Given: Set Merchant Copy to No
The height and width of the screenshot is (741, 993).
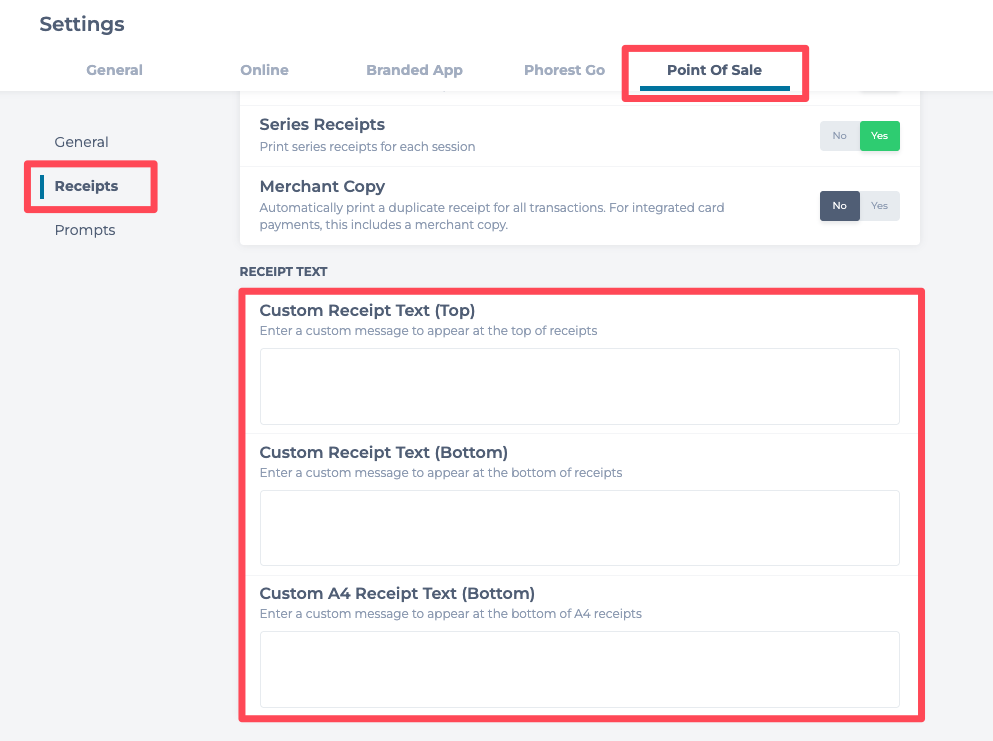Looking at the screenshot, I should [839, 206].
